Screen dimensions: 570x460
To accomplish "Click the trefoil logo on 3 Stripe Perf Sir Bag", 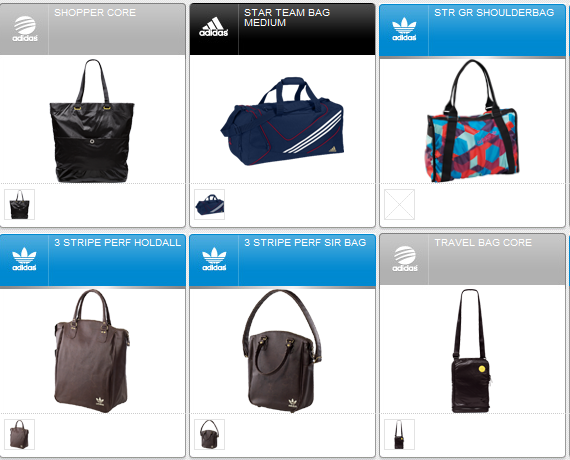I will click(x=214, y=259).
